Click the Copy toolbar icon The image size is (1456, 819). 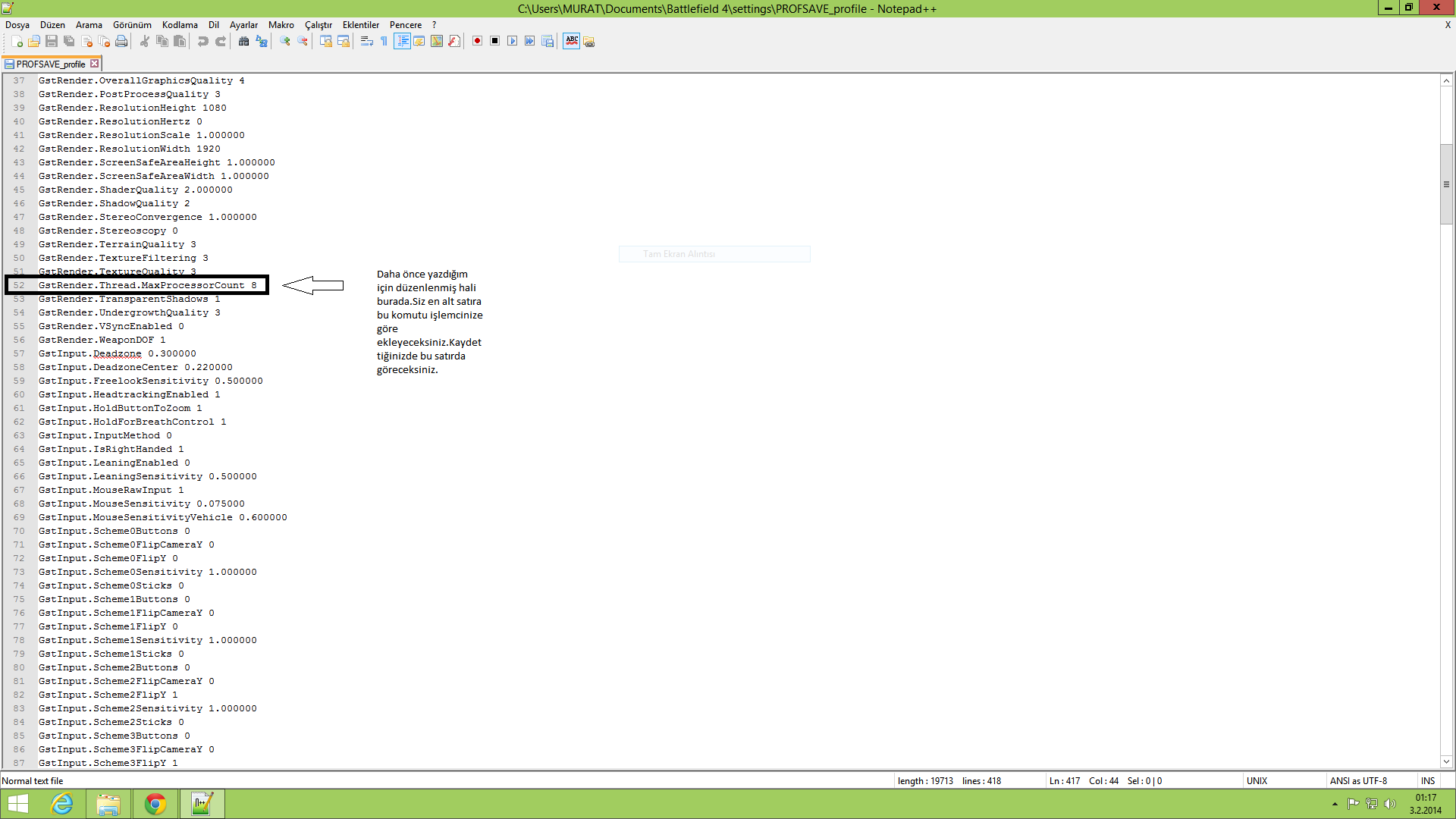coord(162,41)
